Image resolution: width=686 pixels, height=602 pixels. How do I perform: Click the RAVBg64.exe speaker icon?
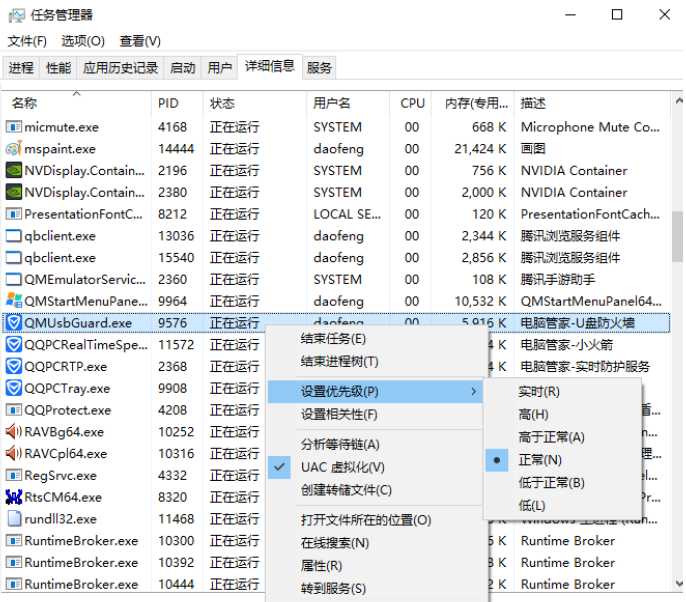[x=14, y=432]
